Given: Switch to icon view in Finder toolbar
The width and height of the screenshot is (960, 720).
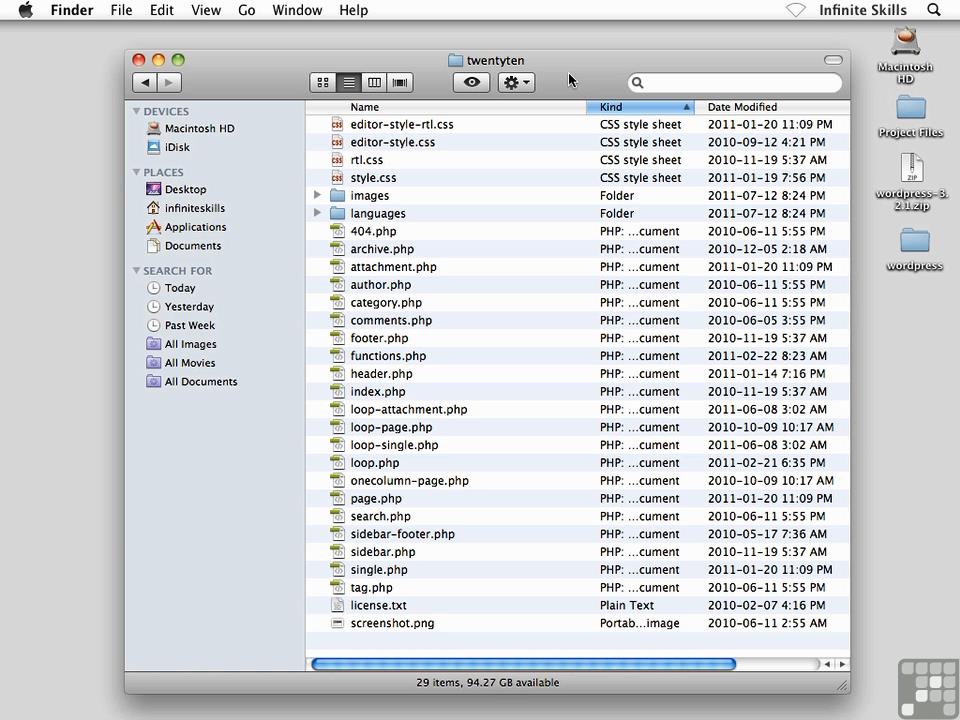Looking at the screenshot, I should point(323,82).
